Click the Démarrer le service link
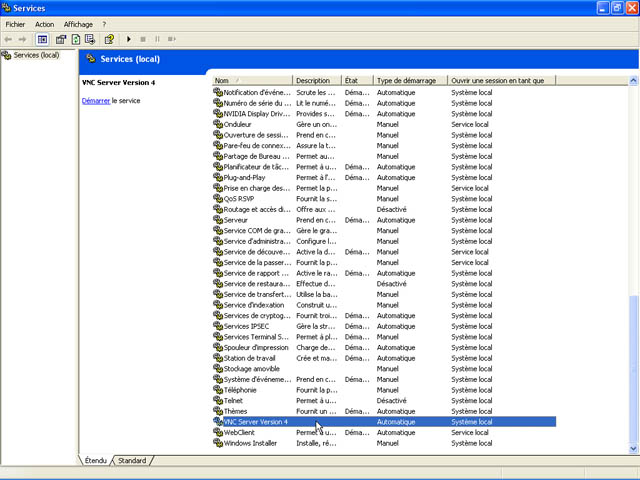The height and width of the screenshot is (480, 640). pos(96,100)
